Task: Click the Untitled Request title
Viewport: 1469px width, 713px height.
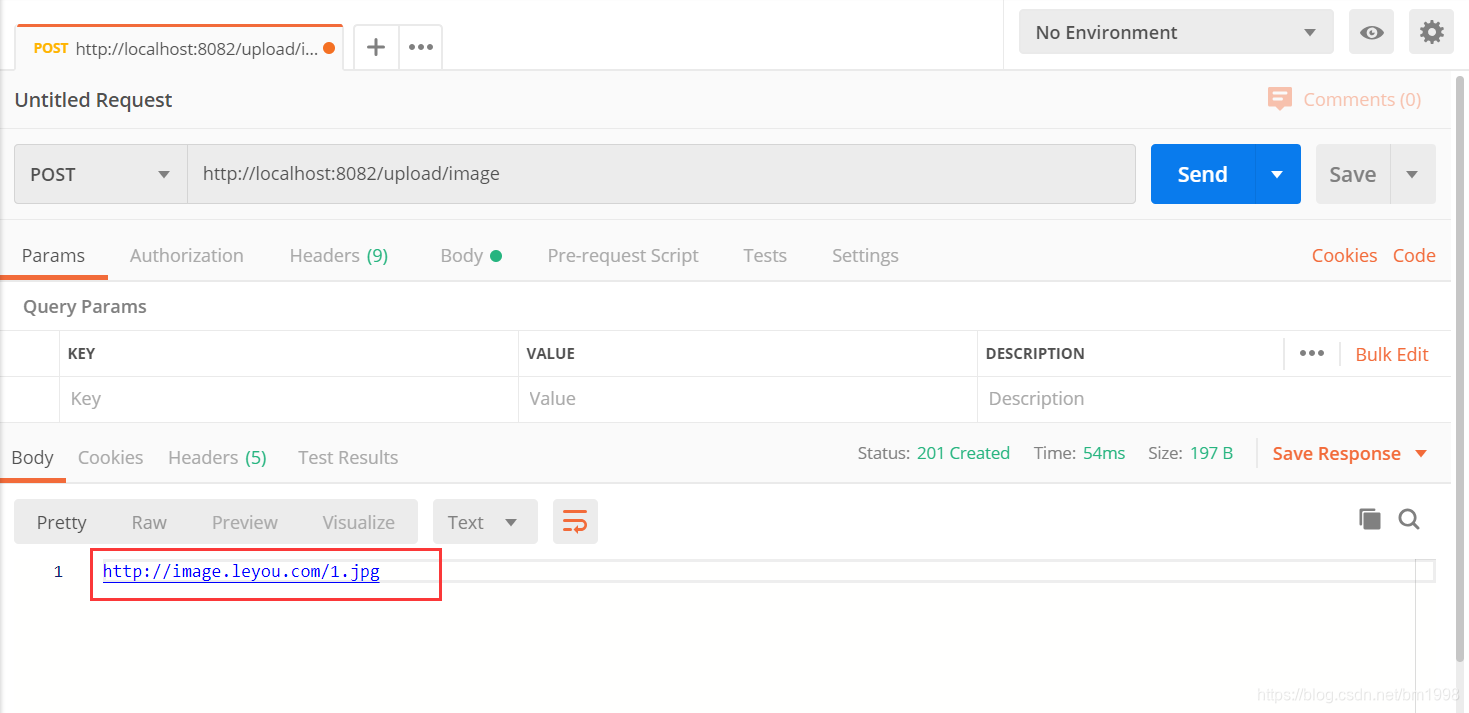Action: [93, 100]
